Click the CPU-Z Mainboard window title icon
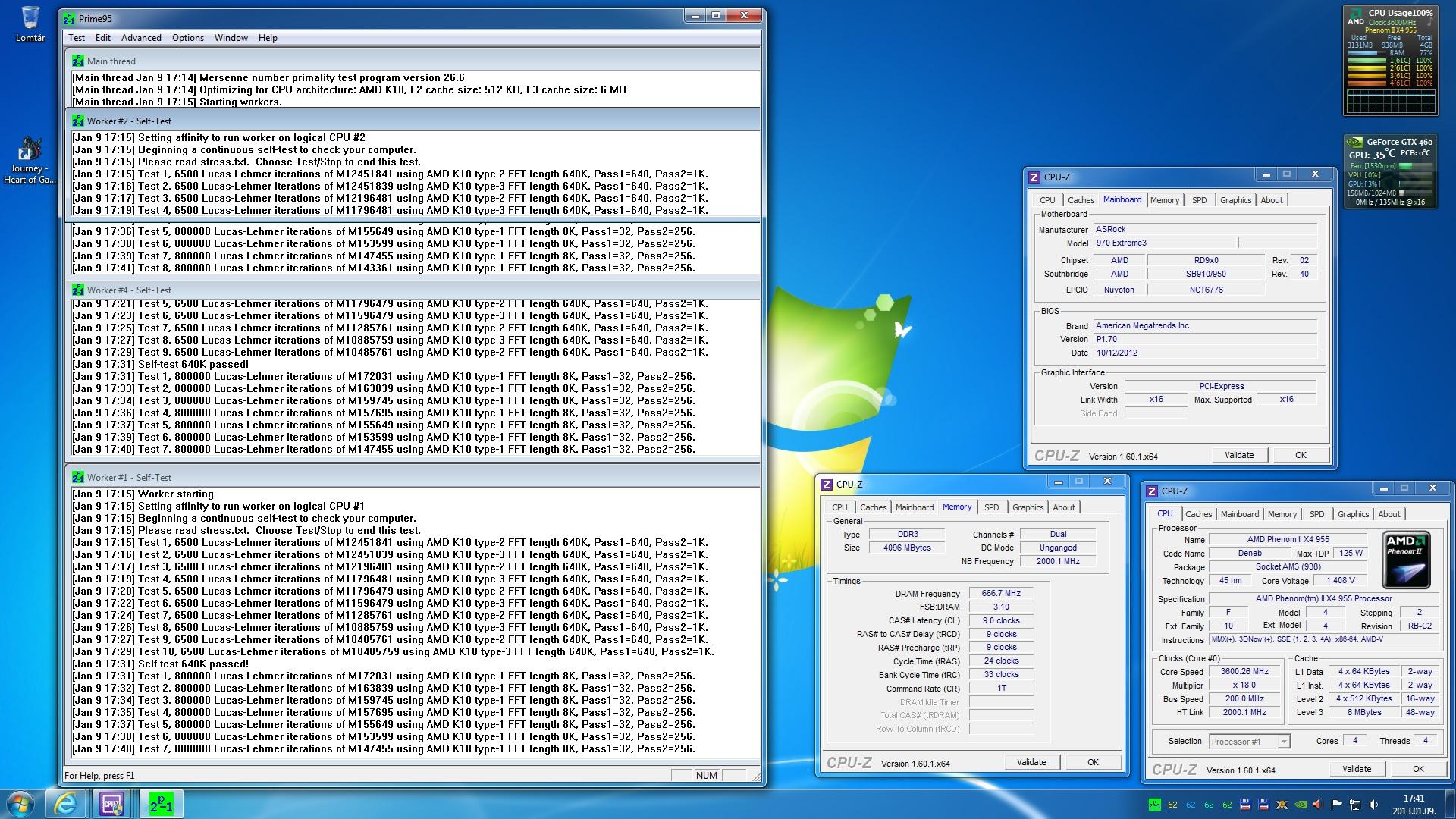1456x819 pixels. [x=1034, y=177]
